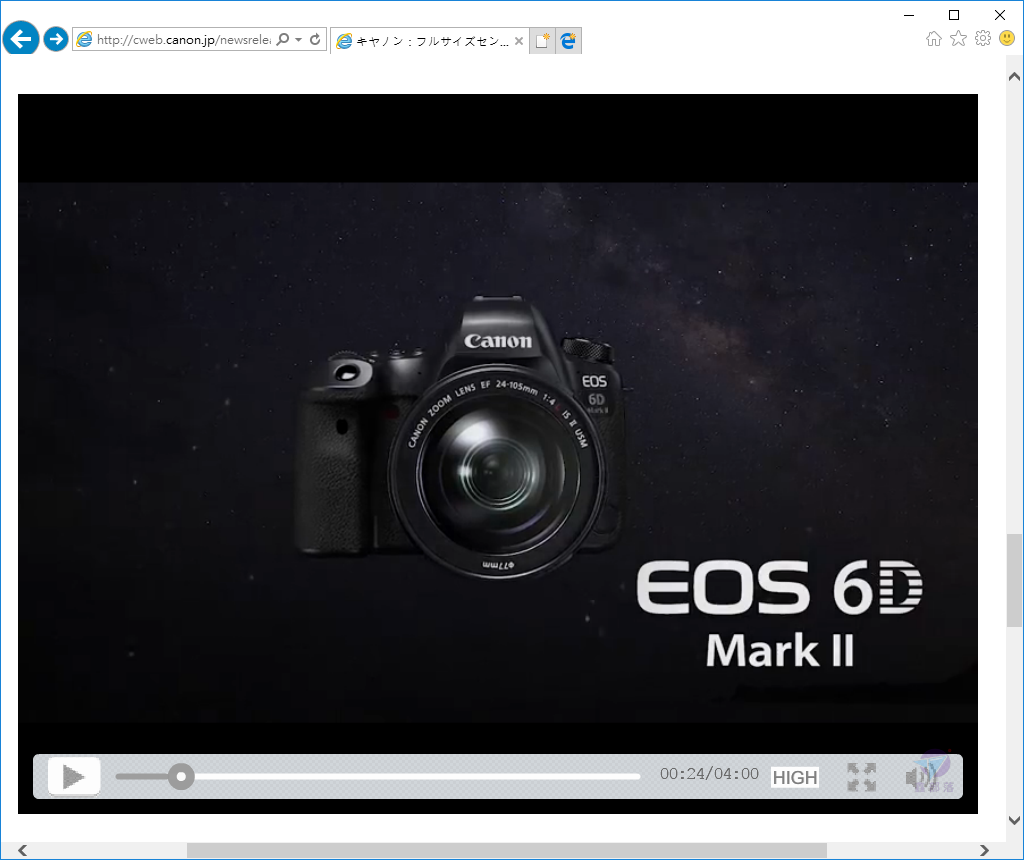Switch the video to fullscreen mode
The width and height of the screenshot is (1024, 860).
point(861,777)
